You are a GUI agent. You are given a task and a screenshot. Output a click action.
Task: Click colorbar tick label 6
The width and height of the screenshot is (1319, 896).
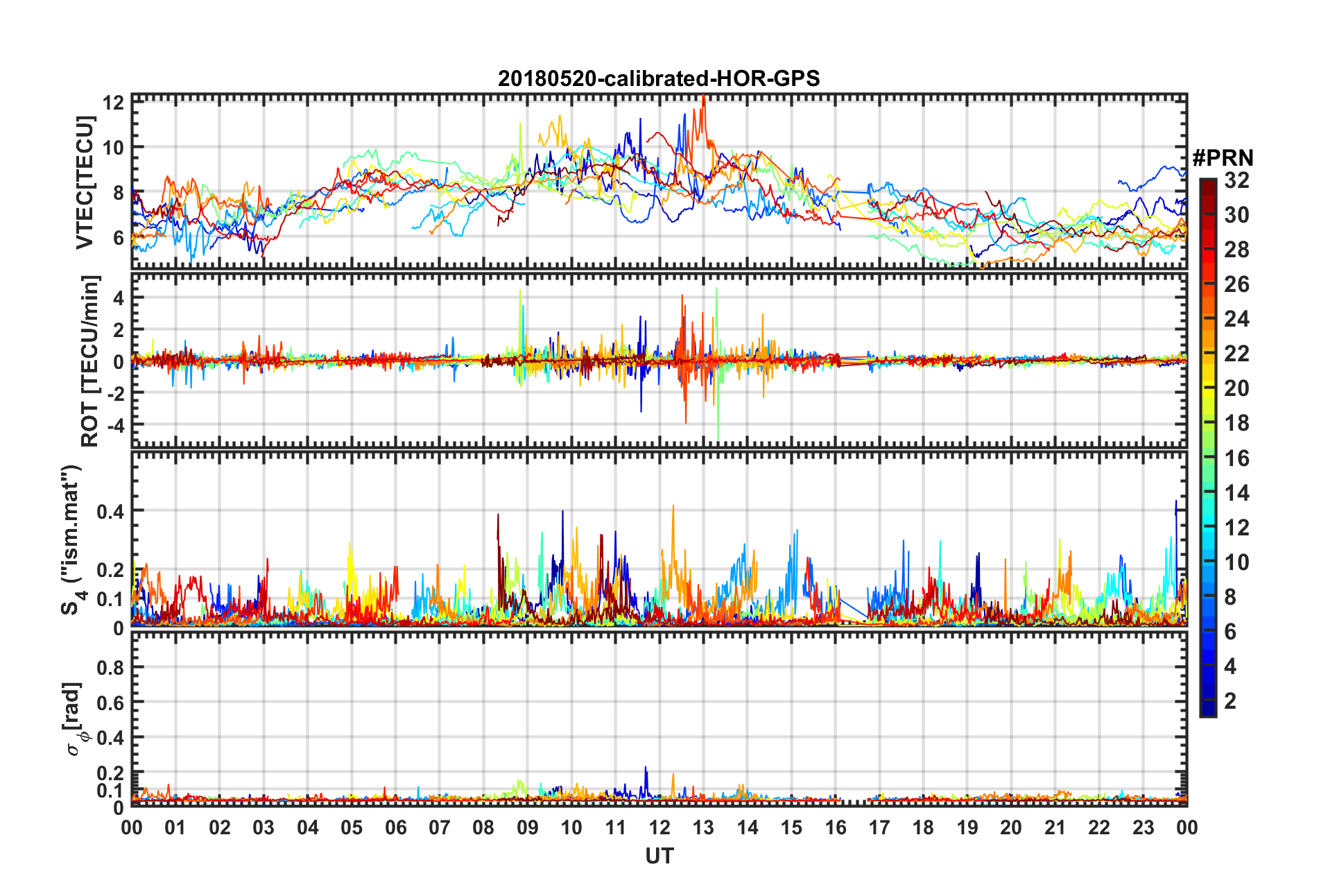click(1230, 632)
